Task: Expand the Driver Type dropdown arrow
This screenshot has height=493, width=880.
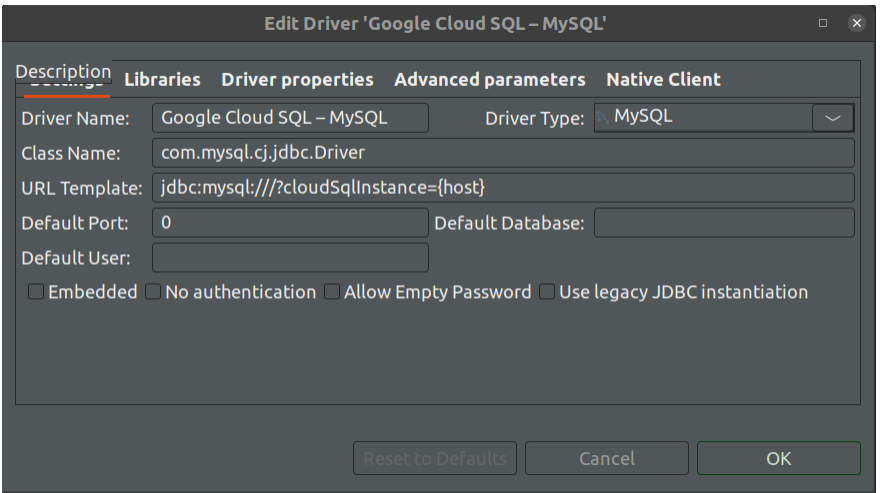Action: (833, 118)
